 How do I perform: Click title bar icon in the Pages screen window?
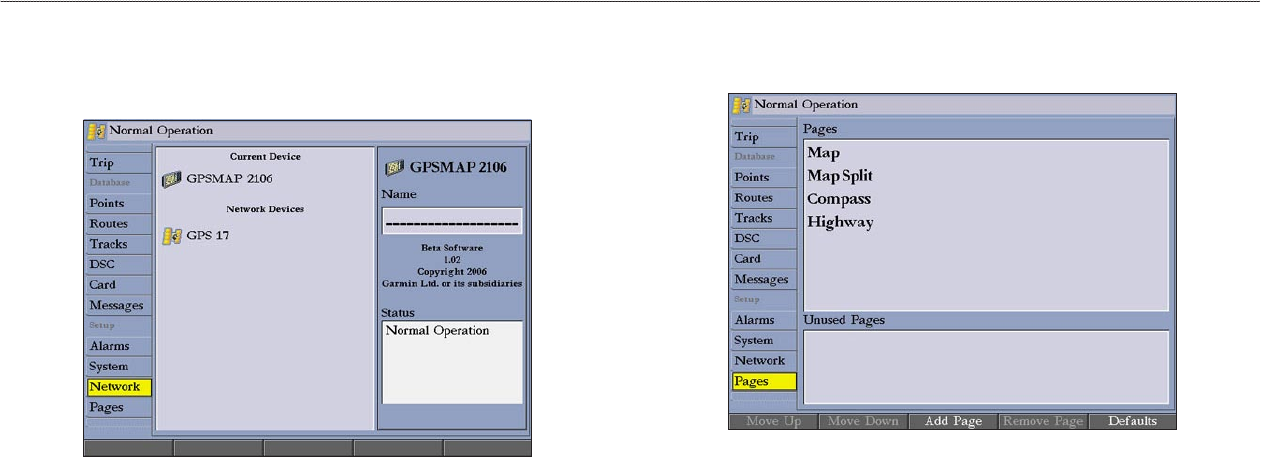741,104
